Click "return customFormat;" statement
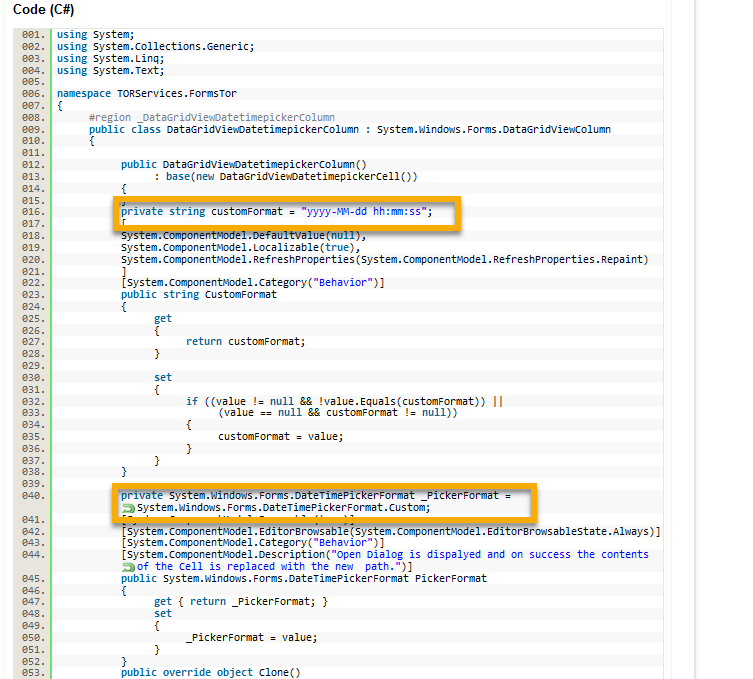753x679 pixels. [x=245, y=341]
